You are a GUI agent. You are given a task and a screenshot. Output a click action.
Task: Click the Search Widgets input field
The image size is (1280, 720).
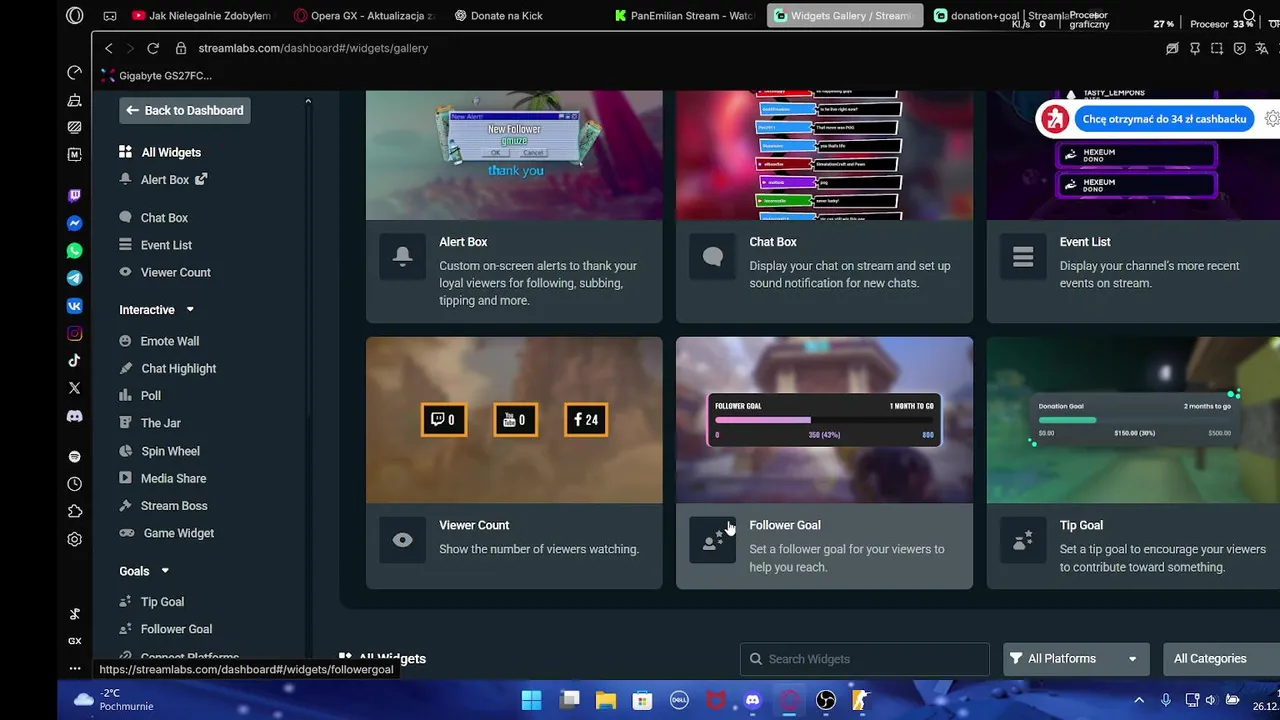(865, 659)
